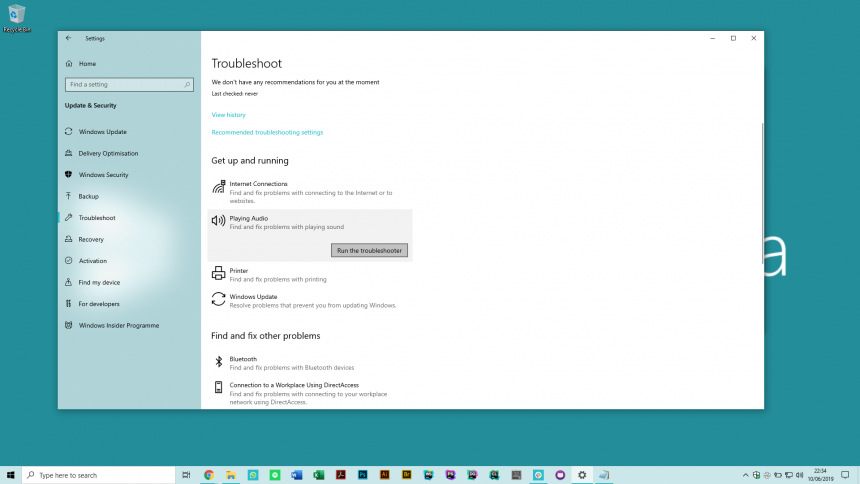Viewport: 860px width, 484px height.
Task: Click the Internet Connections antenna icon
Action: tap(218, 187)
